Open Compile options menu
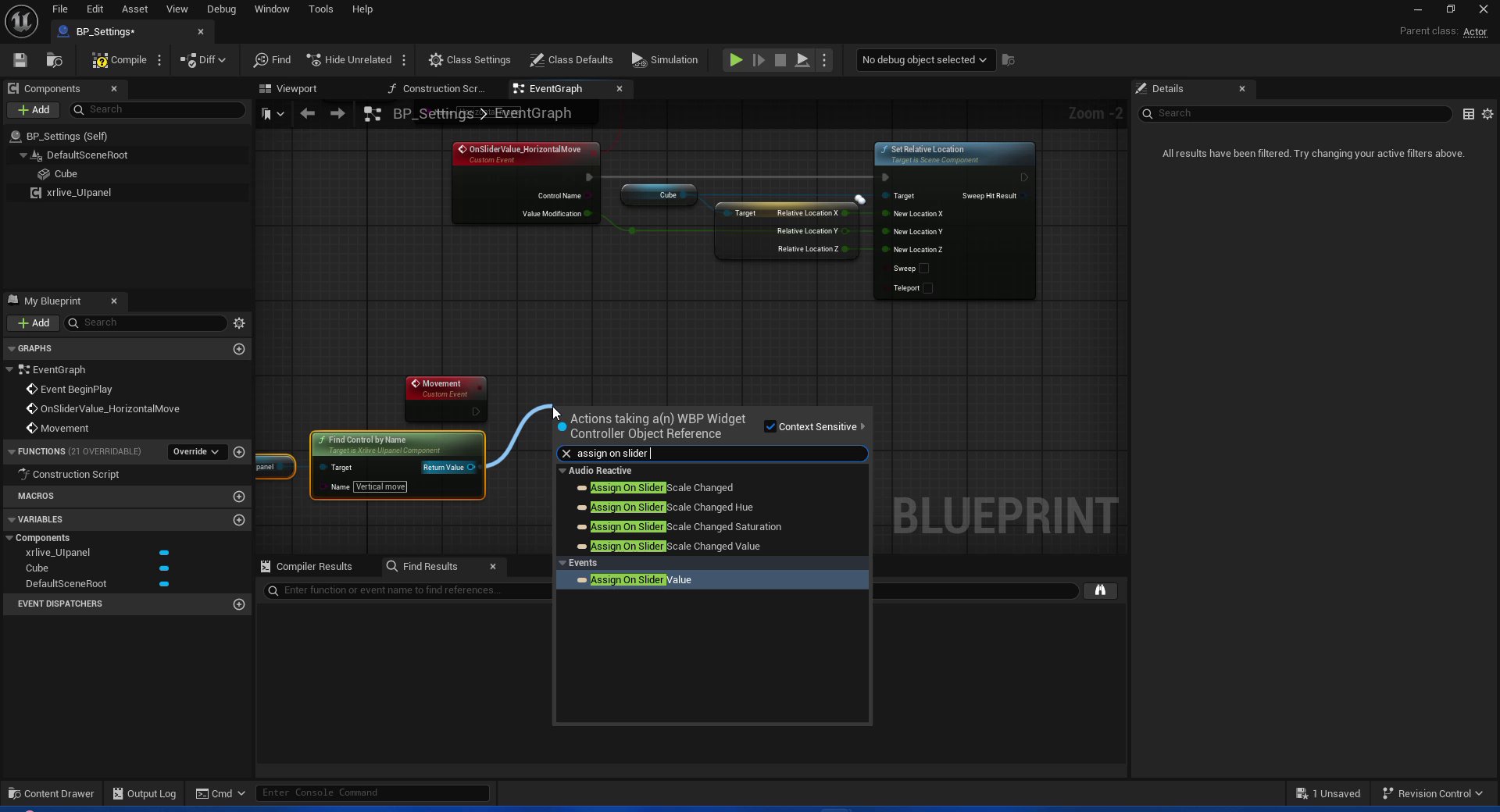This screenshot has height=812, width=1500. pyautogui.click(x=159, y=60)
